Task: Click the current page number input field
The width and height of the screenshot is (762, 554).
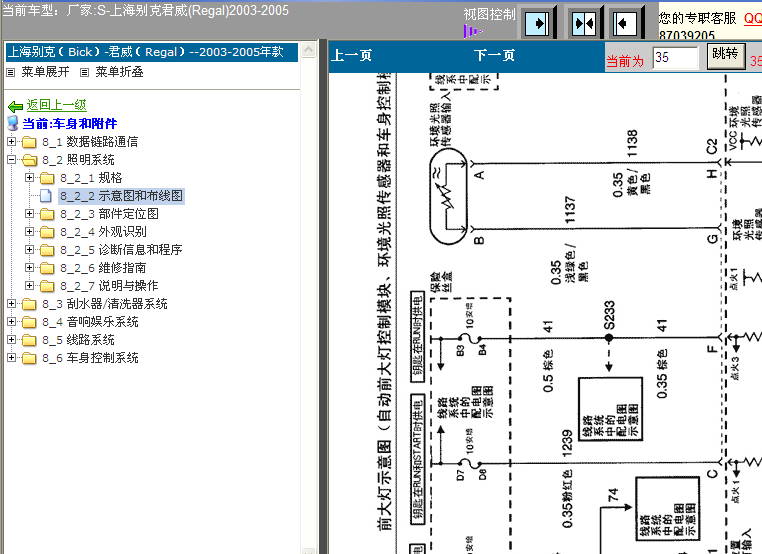Action: point(675,58)
